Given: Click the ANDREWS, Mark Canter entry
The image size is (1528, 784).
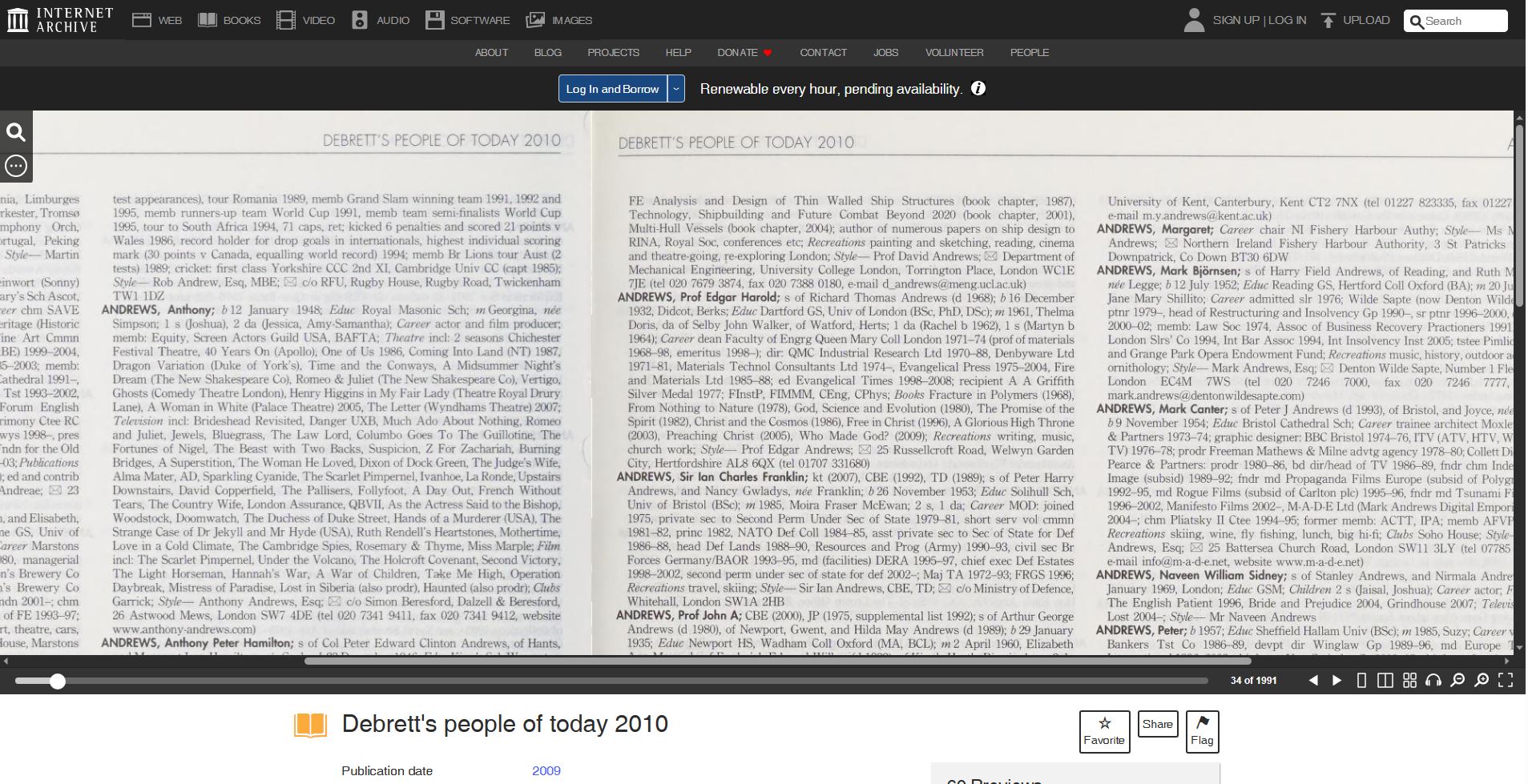Looking at the screenshot, I should pyautogui.click(x=1162, y=408).
